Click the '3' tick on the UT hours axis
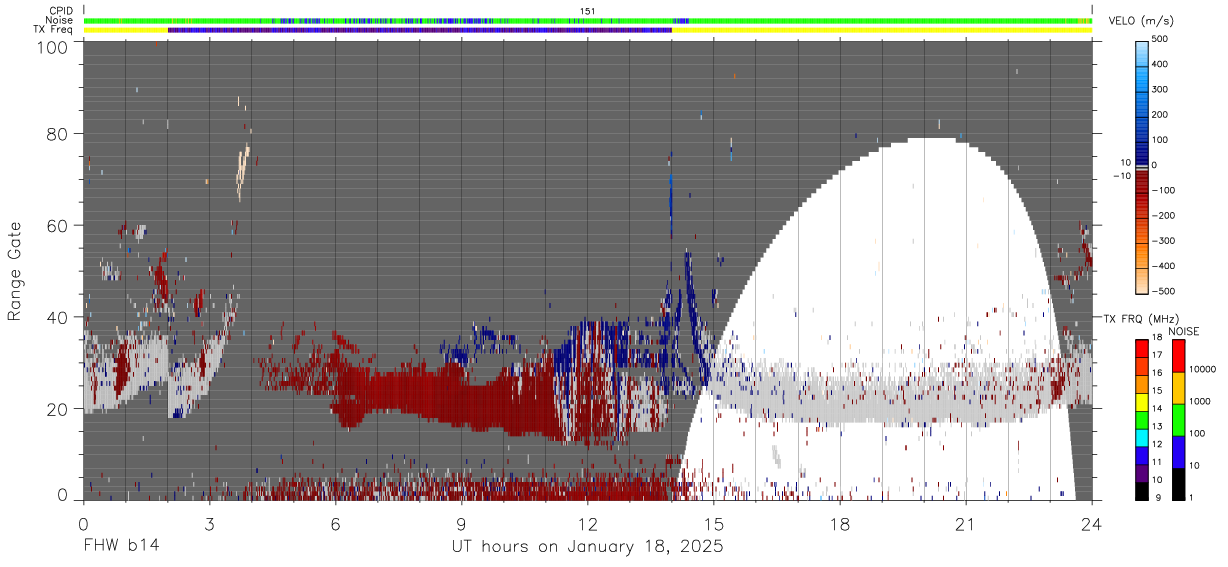This screenshot has height=567, width=1228. [209, 523]
